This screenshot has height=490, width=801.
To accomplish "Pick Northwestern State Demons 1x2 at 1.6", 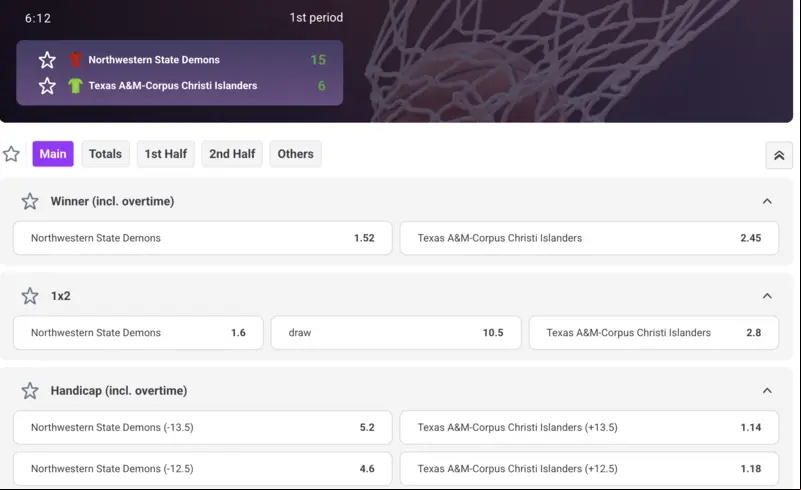I will 138,333.
